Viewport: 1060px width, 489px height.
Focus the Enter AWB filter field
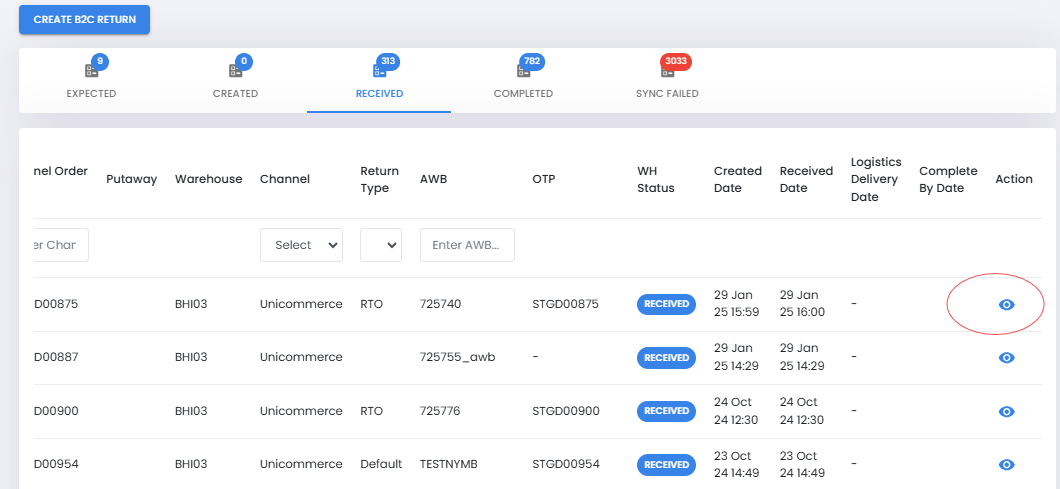click(467, 245)
